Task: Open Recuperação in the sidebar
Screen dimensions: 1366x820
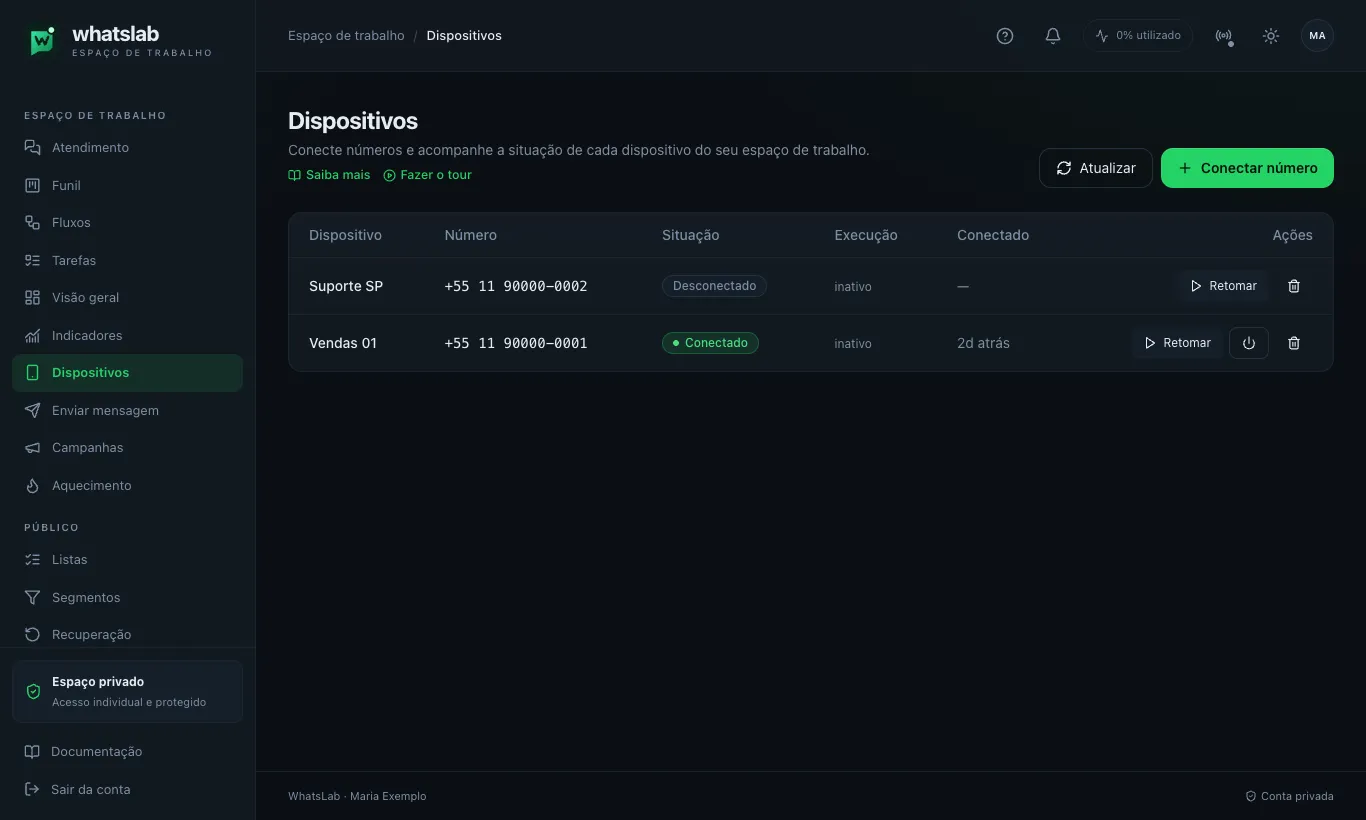Action: [x=127, y=635]
